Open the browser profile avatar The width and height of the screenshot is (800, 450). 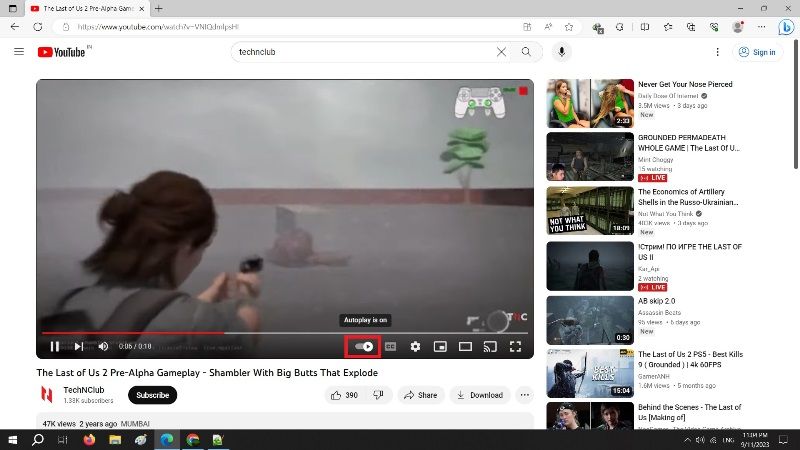click(738, 27)
